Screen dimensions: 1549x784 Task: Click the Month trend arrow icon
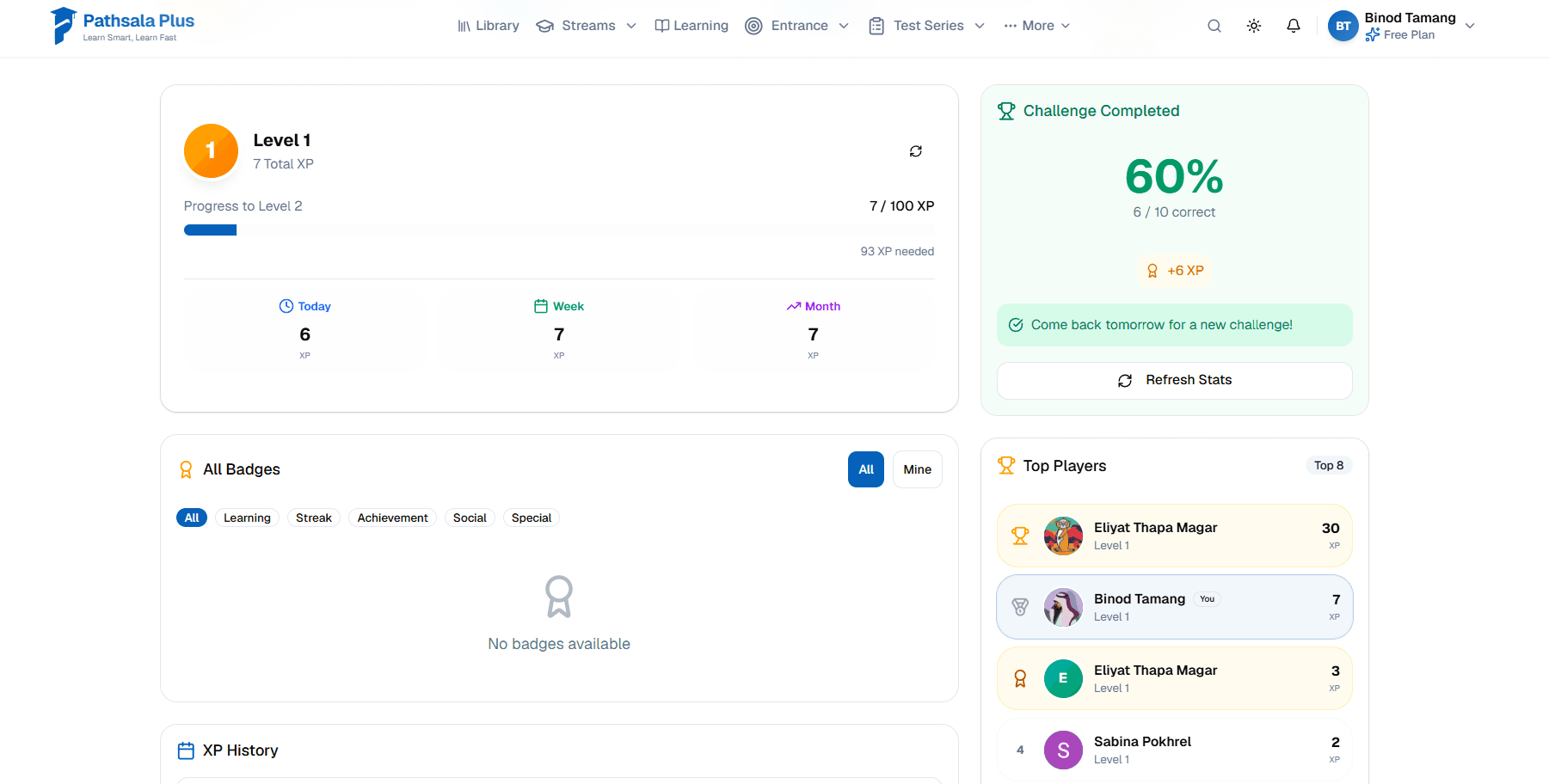tap(794, 306)
